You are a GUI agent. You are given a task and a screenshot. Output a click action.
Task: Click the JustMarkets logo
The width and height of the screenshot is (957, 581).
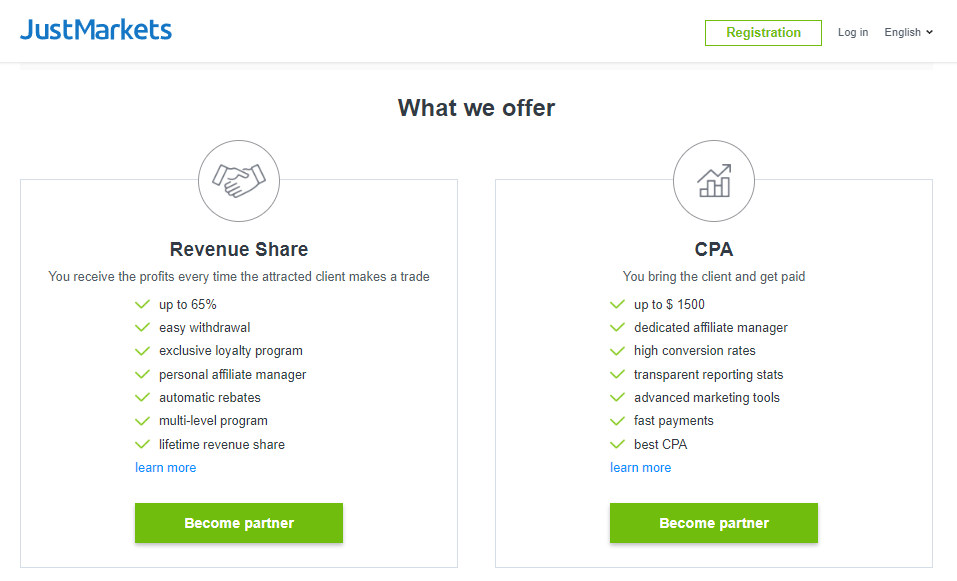[x=96, y=30]
